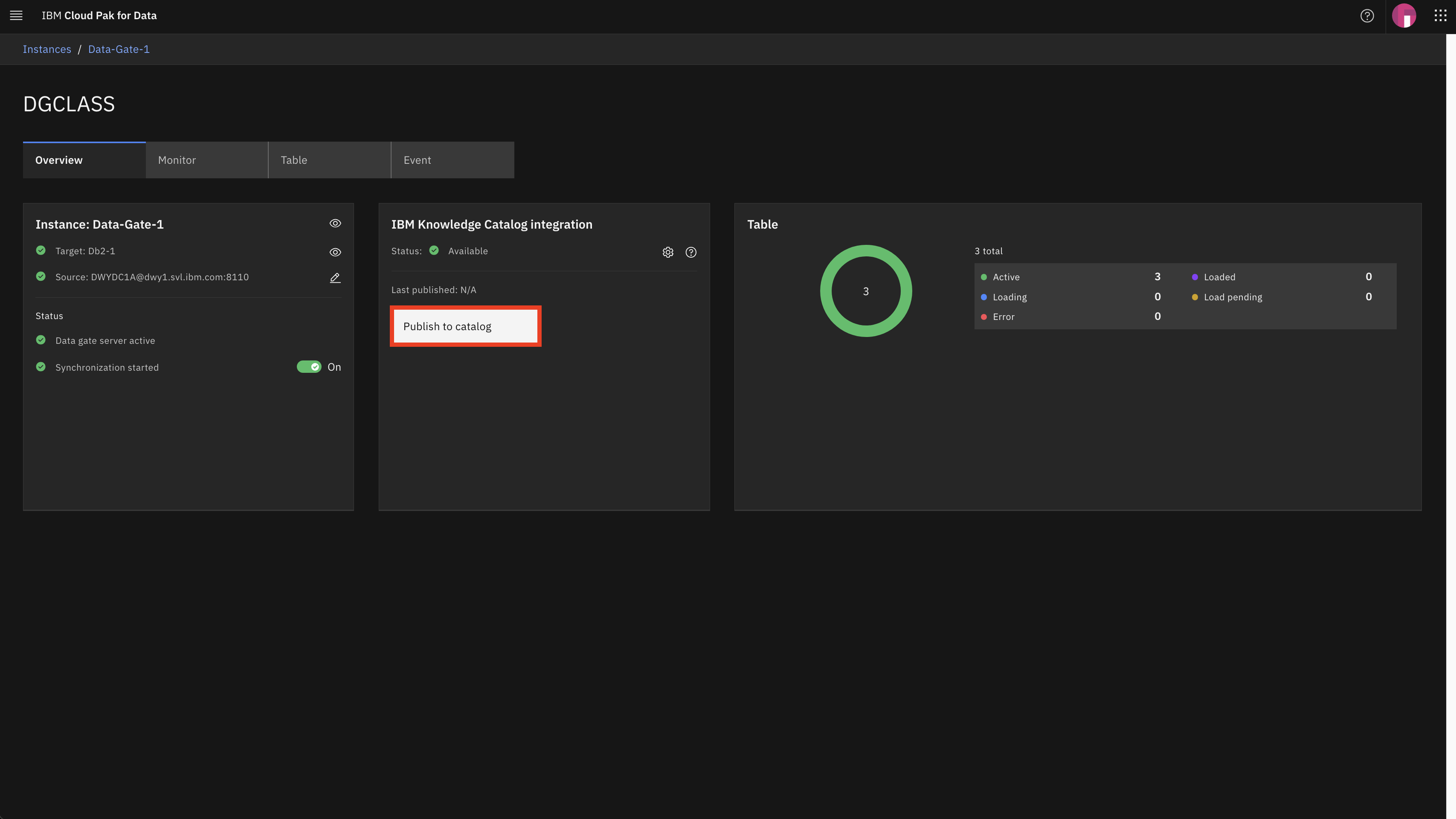Go to Instances breadcrumb link

47,49
